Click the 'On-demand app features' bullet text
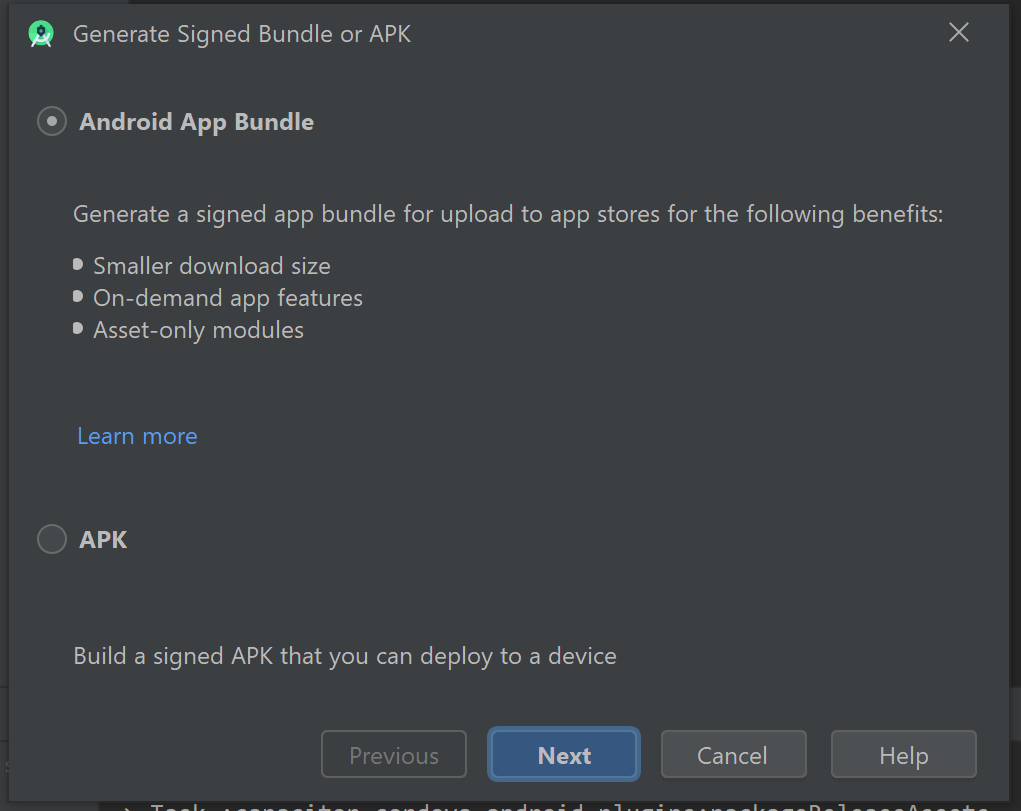 228,298
